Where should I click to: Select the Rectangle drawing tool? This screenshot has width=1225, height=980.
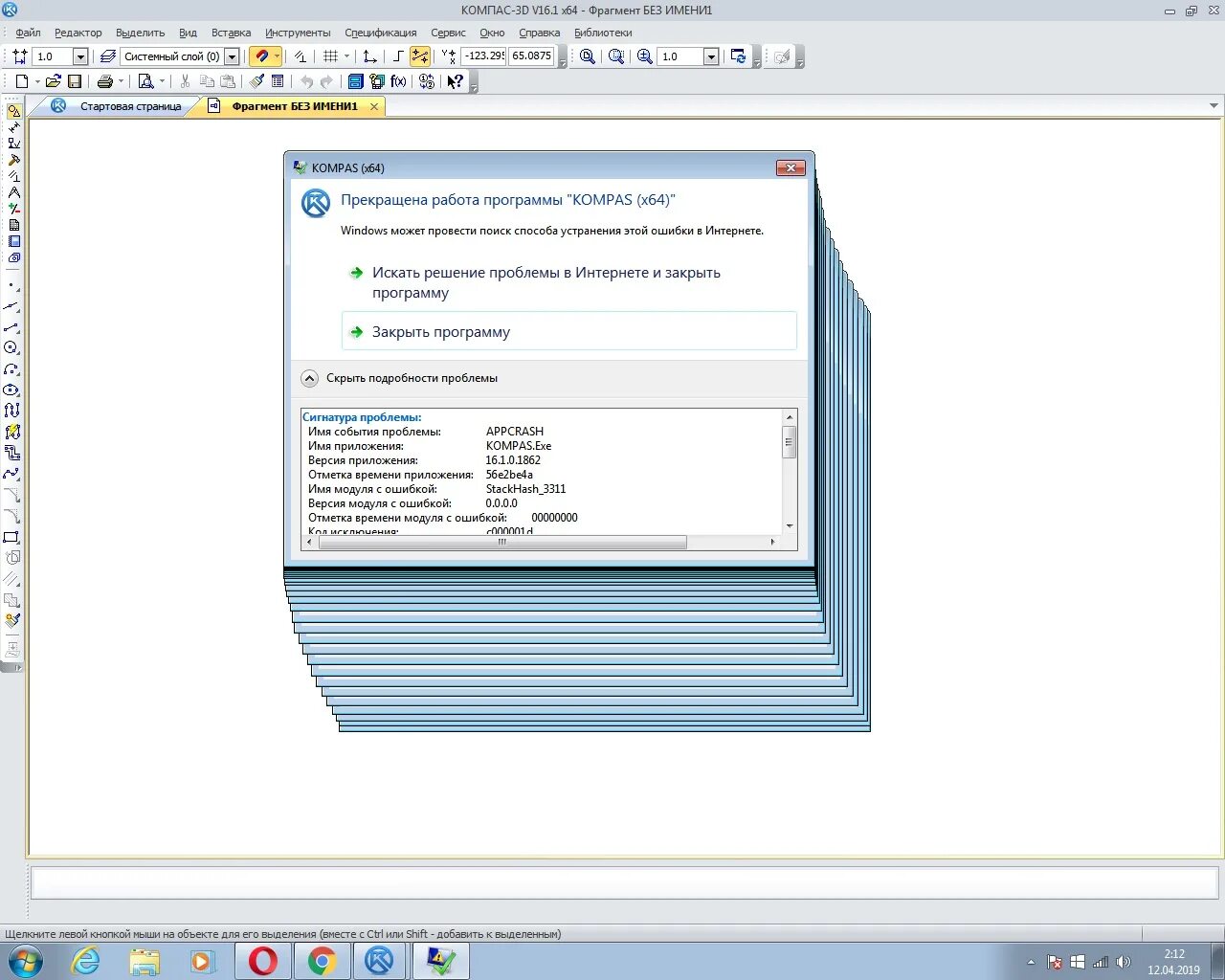click(11, 537)
